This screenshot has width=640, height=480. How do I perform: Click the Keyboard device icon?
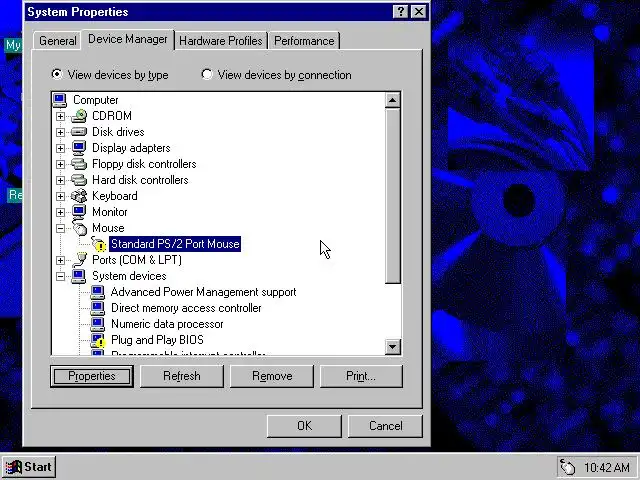pos(79,196)
